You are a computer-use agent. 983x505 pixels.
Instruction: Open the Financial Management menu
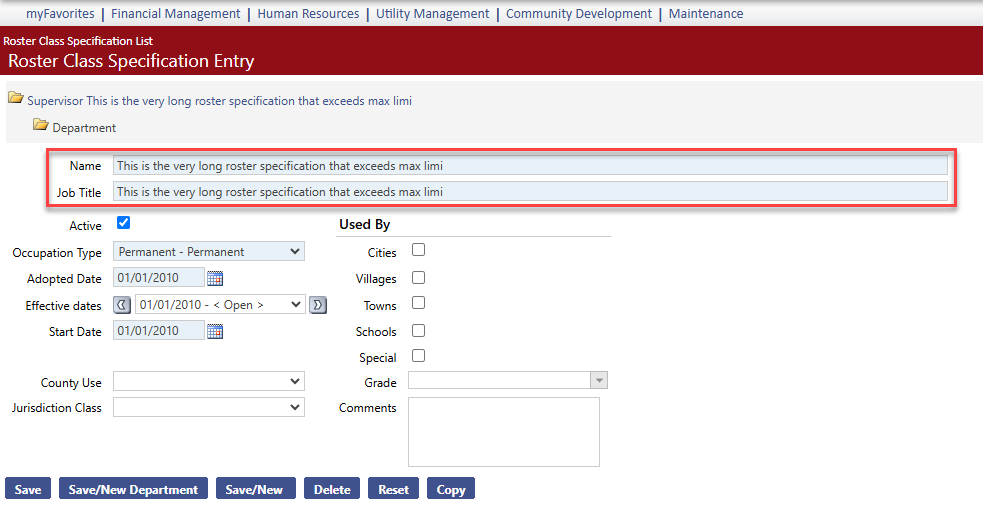176,14
